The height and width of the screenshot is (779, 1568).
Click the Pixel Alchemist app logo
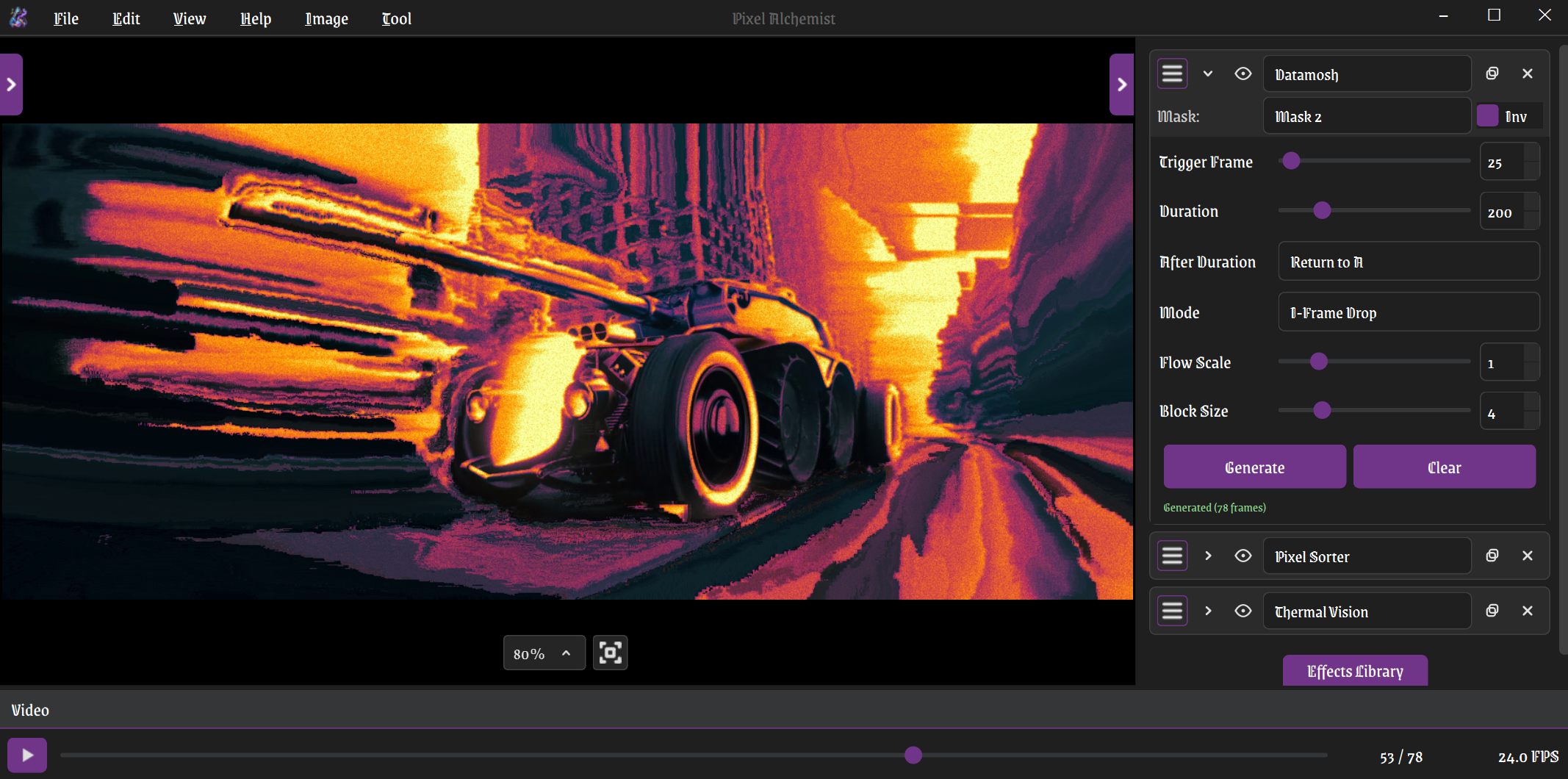pyautogui.click(x=18, y=18)
